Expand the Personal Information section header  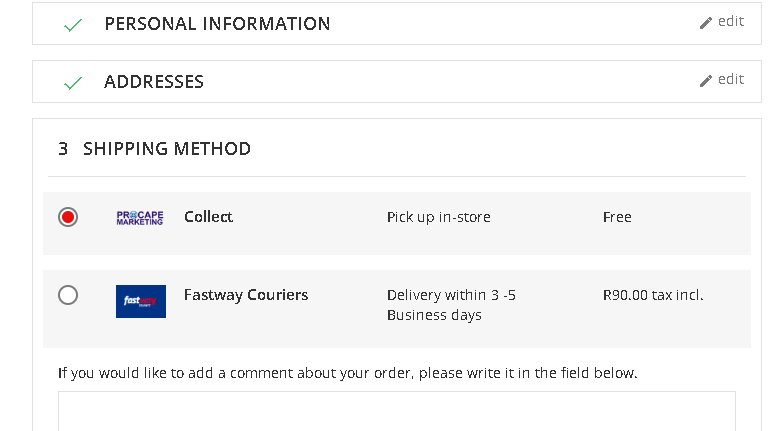pyautogui.click(x=217, y=24)
